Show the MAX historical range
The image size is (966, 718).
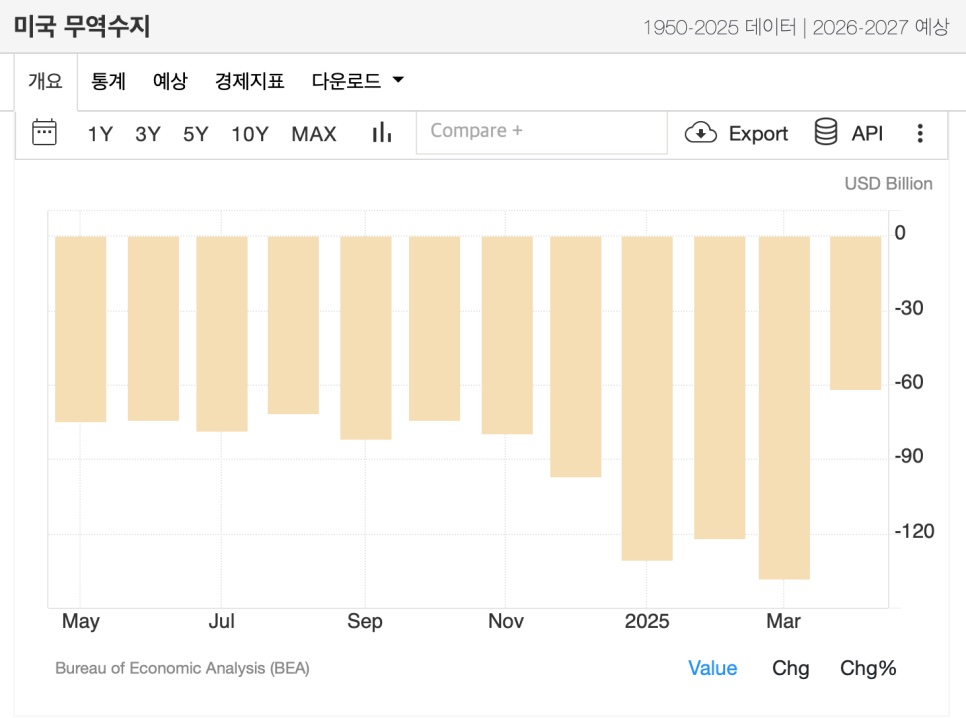(x=314, y=134)
